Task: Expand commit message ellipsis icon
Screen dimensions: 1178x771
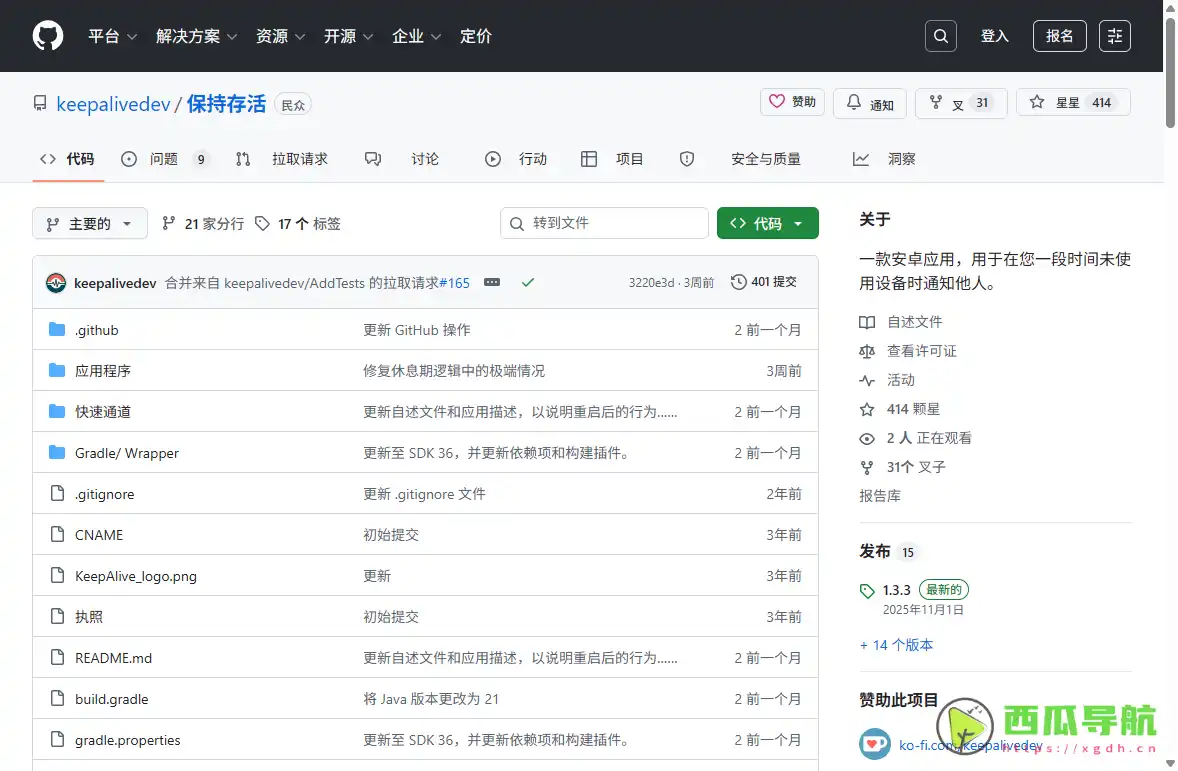Action: click(x=492, y=282)
